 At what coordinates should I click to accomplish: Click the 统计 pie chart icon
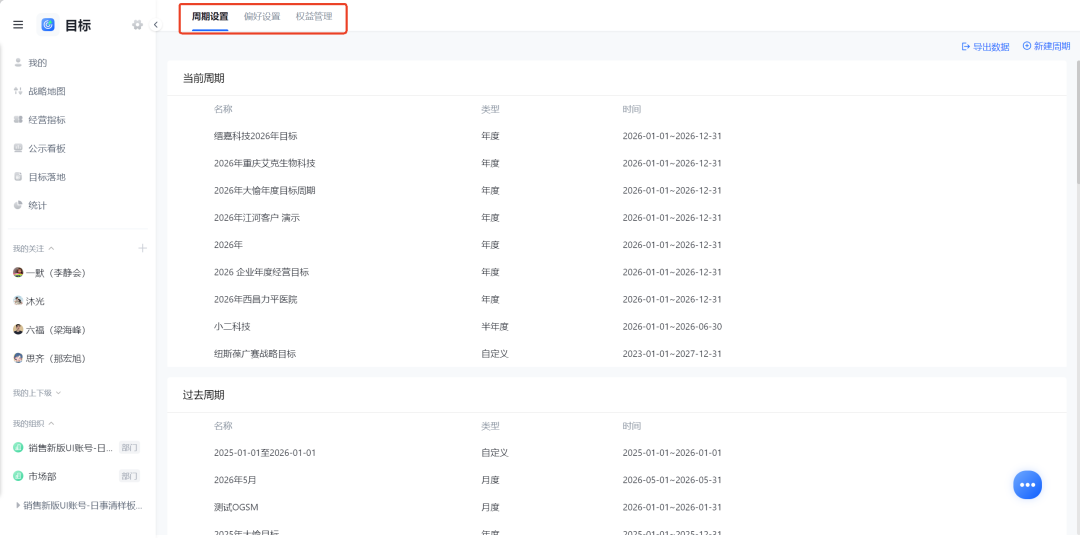click(x=18, y=205)
